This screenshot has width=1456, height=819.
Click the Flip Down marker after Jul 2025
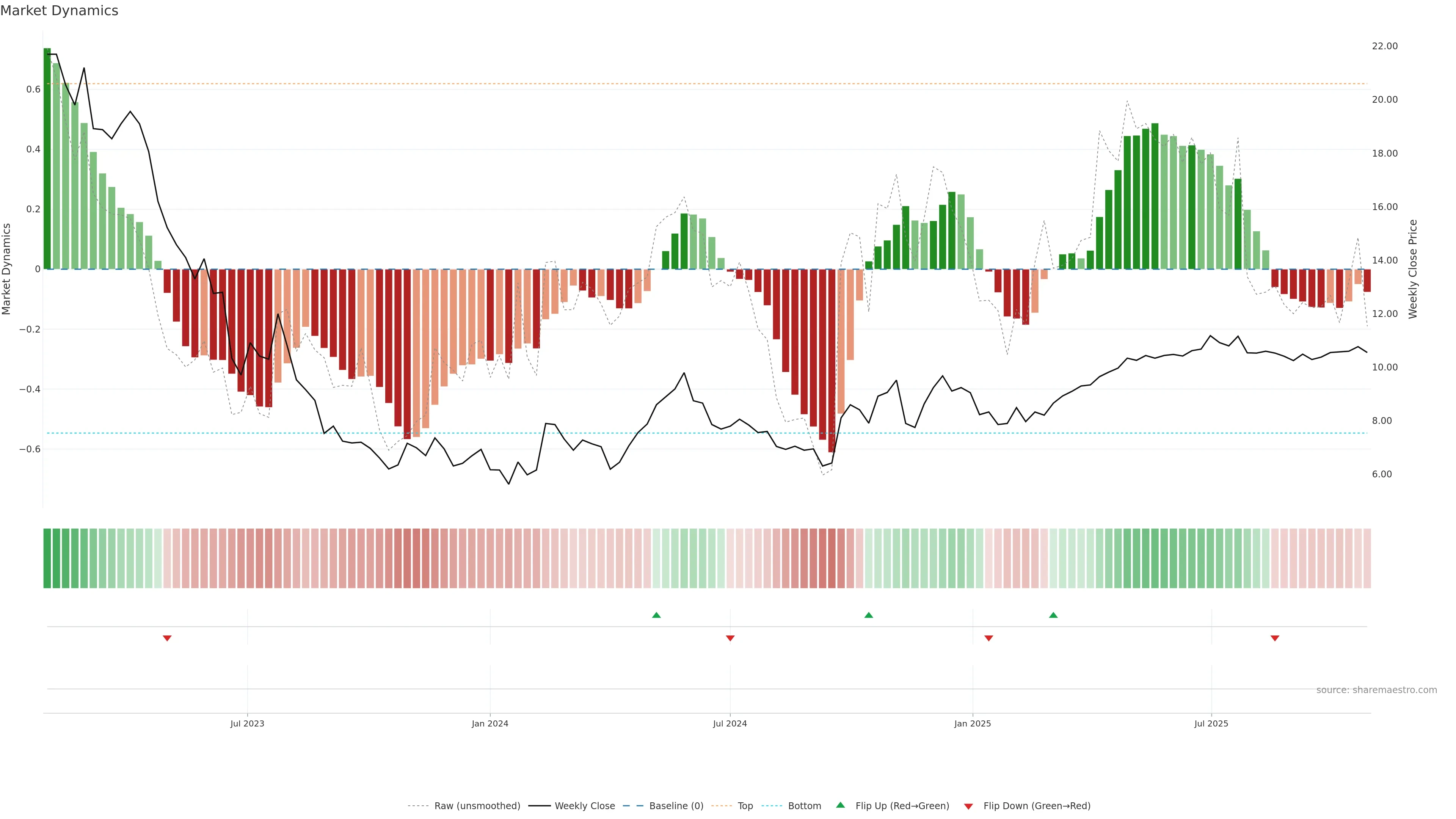[x=1274, y=638]
